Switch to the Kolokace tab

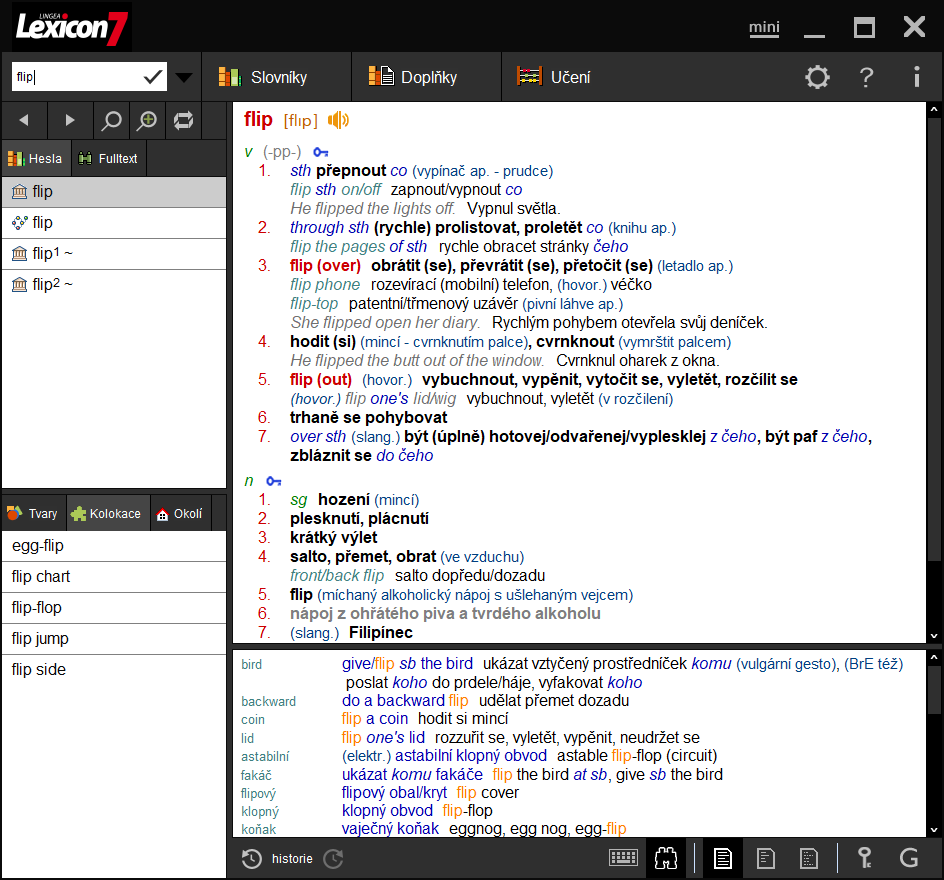point(107,513)
